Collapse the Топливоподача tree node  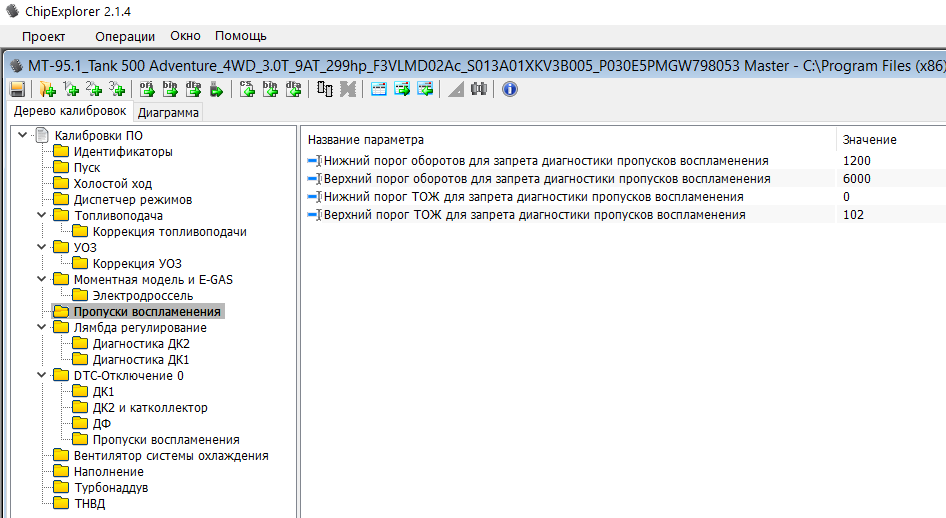point(40,215)
